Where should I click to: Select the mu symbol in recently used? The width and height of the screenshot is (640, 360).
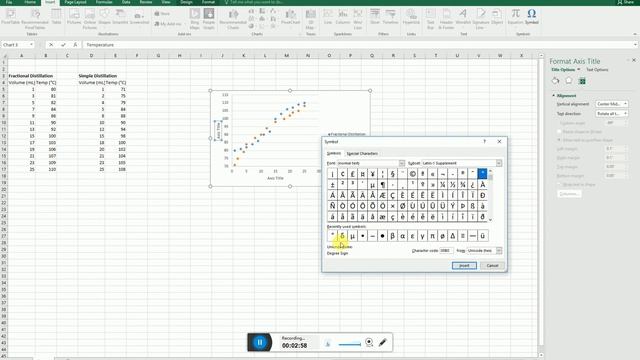point(352,236)
